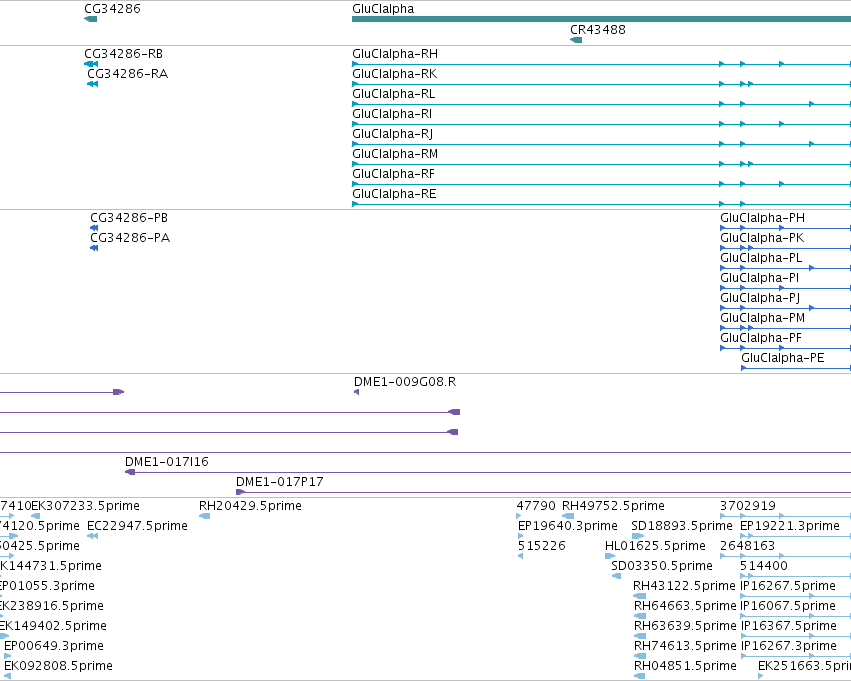
Task: Select transcript GluClalpha-RE
Action: click(x=394, y=194)
